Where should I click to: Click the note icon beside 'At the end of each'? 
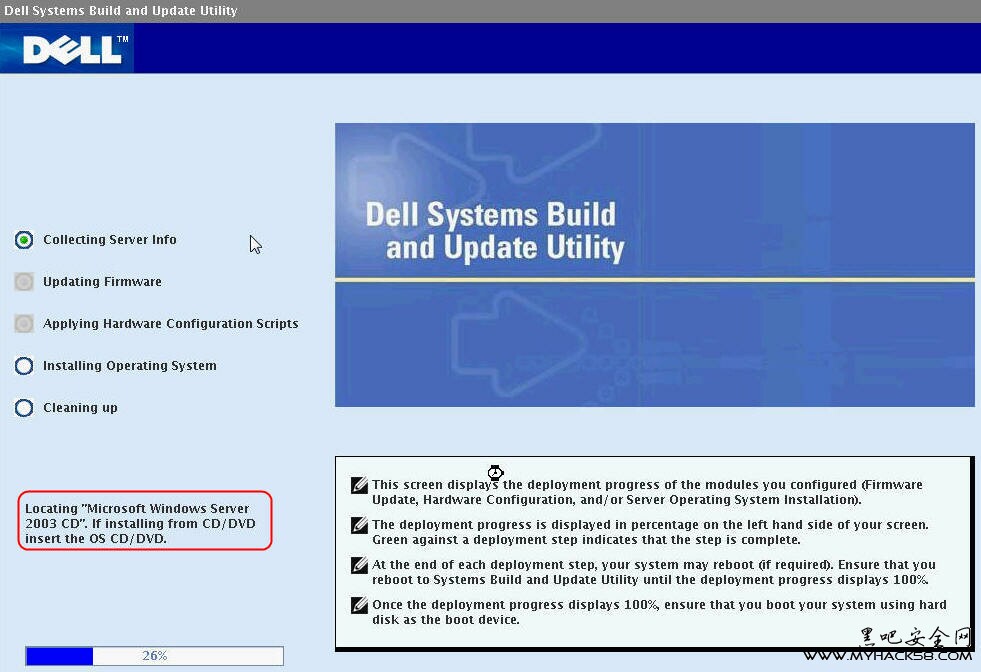(x=360, y=565)
